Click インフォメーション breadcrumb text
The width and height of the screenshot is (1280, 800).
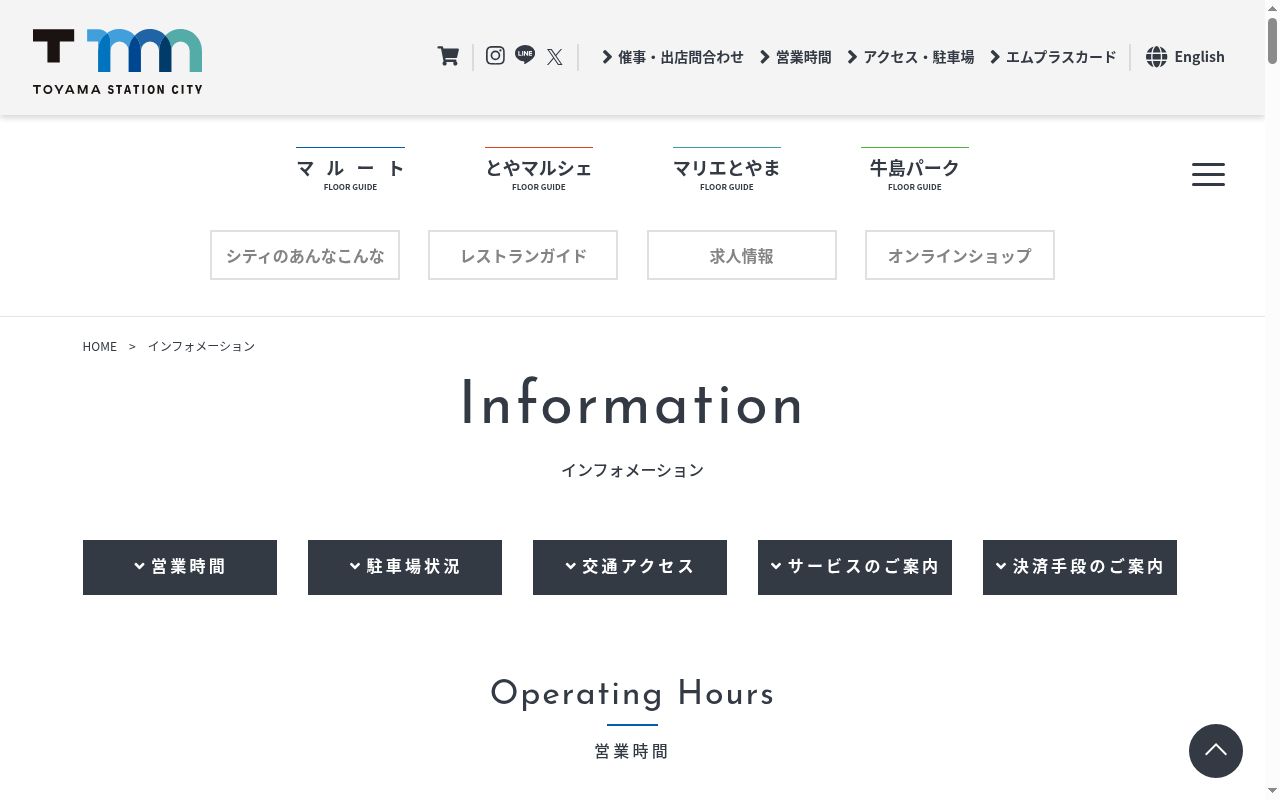pos(201,346)
